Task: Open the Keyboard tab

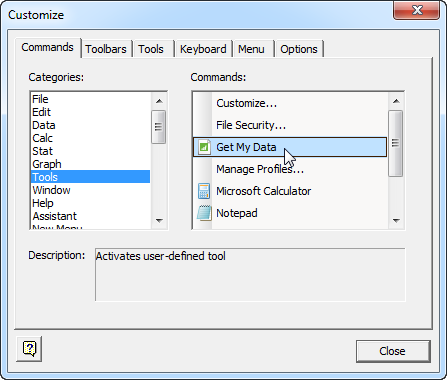Action: point(203,49)
